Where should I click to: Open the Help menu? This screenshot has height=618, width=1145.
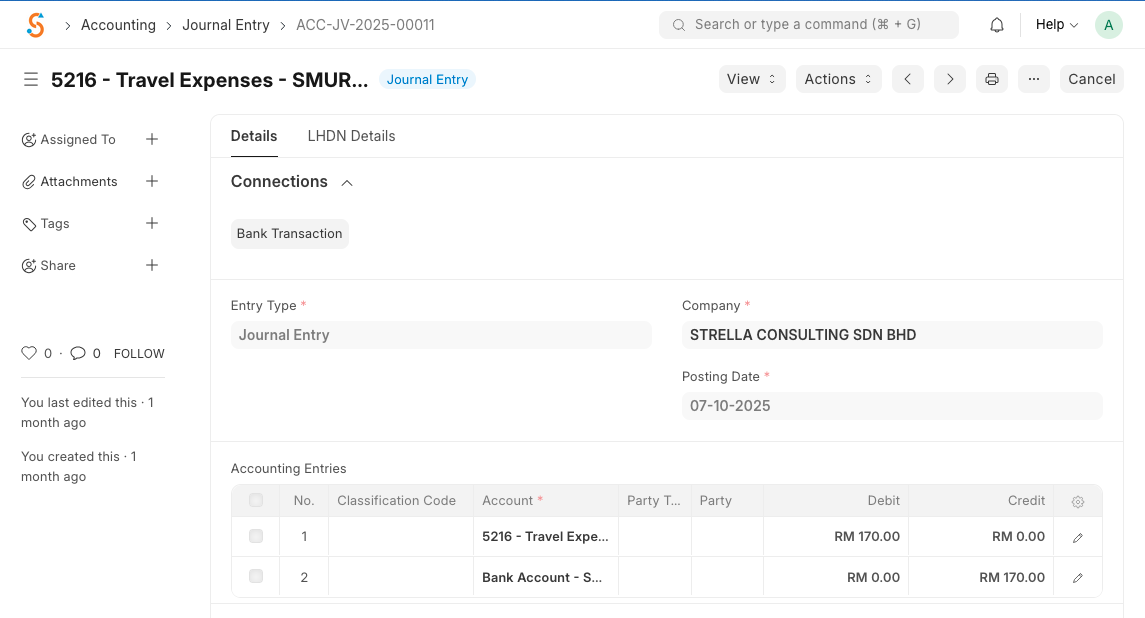[1056, 25]
